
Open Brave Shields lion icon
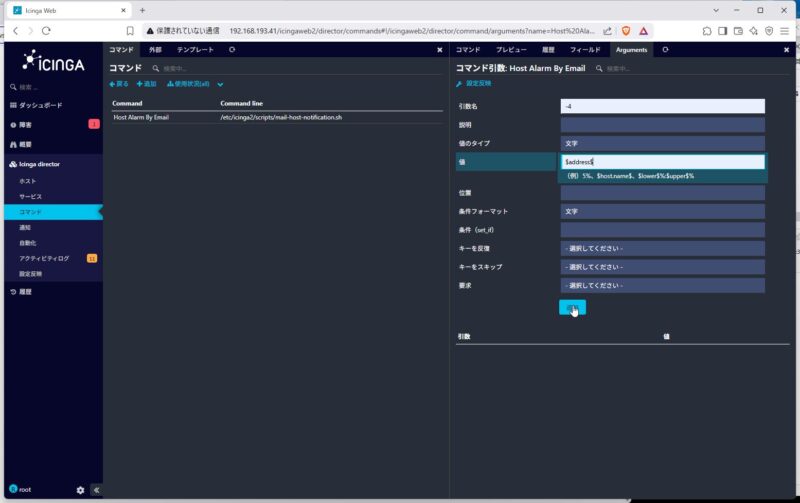pyautogui.click(x=626, y=31)
